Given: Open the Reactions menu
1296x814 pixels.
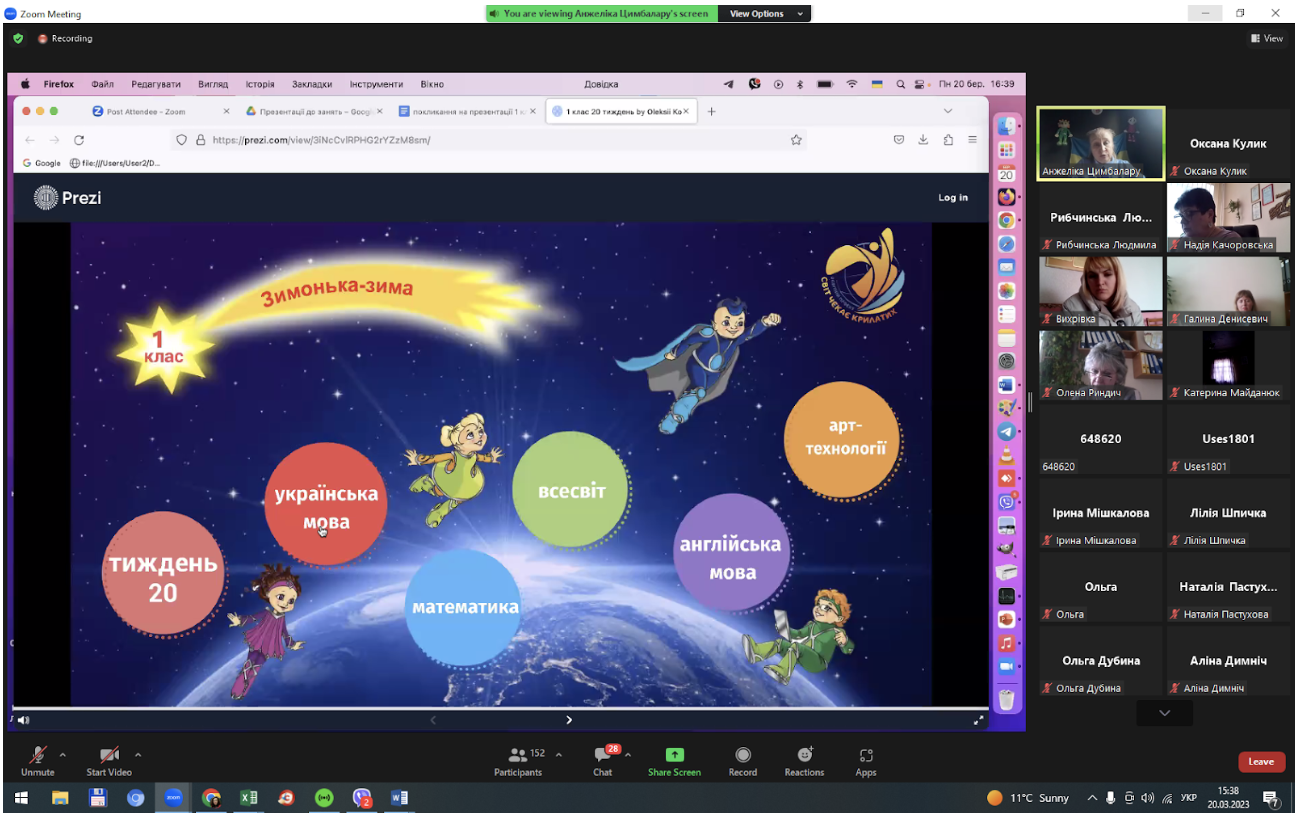Looking at the screenshot, I should [x=804, y=761].
